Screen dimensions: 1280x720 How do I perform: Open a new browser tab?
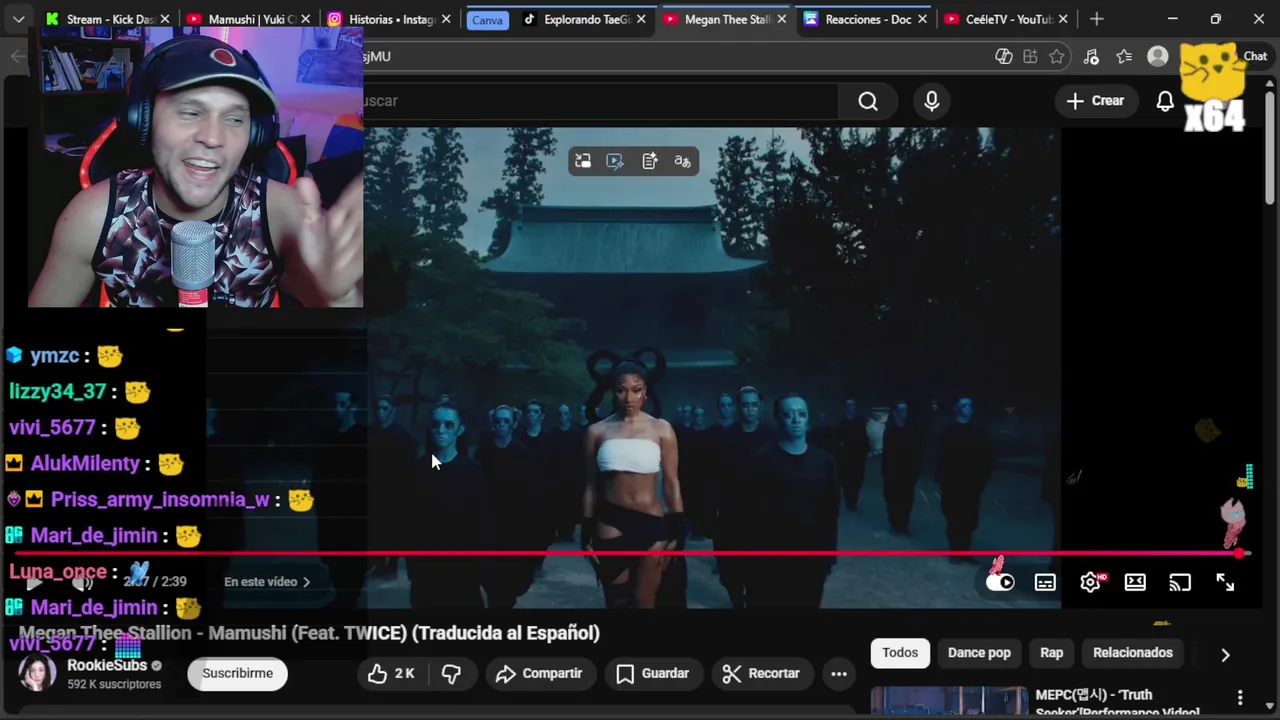click(1097, 19)
